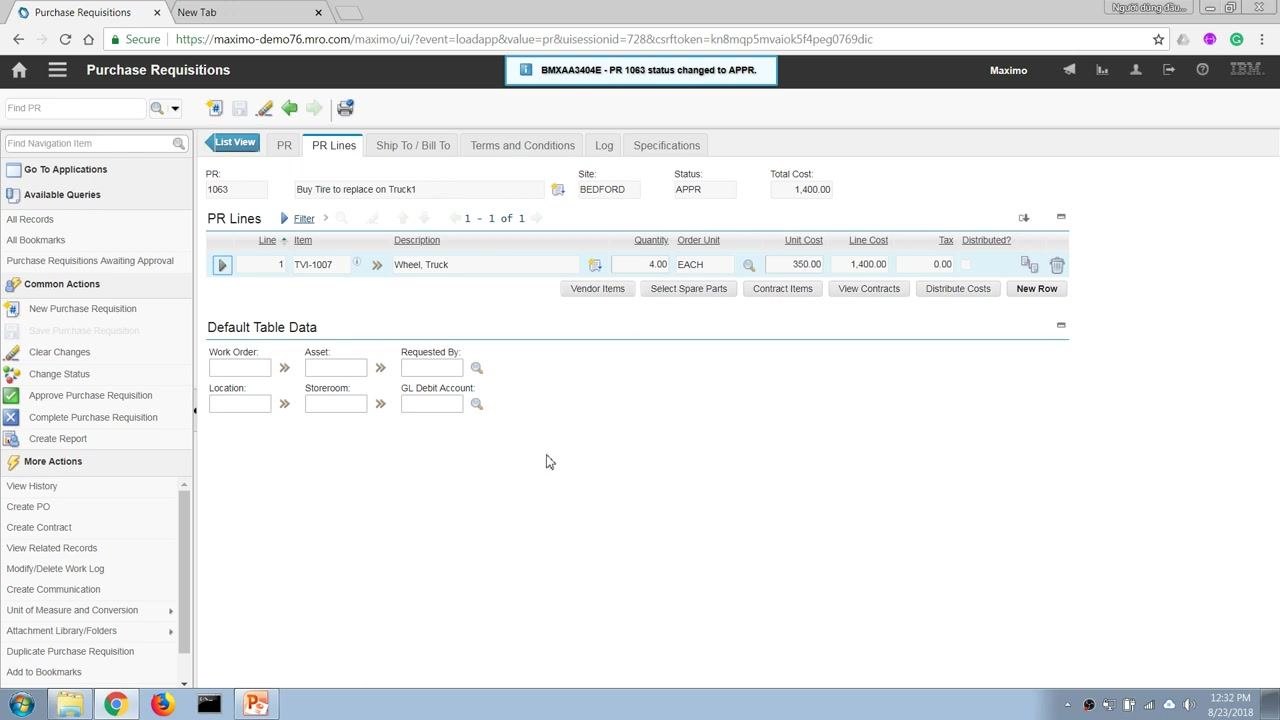Click the Find PR search magnifier

coord(157,108)
